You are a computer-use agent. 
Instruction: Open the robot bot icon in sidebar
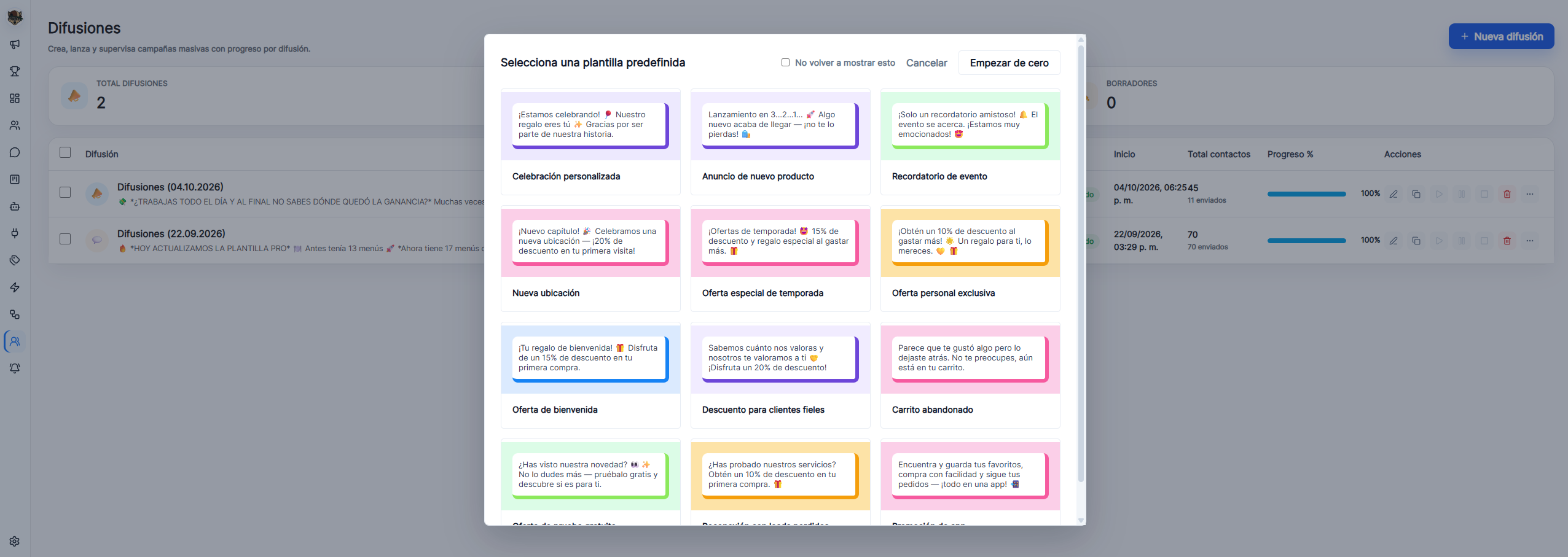coord(15,206)
